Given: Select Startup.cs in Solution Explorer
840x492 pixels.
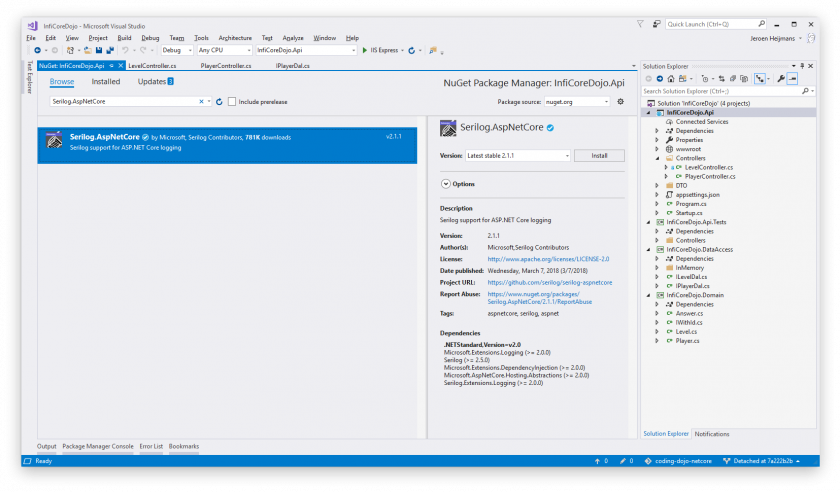Looking at the screenshot, I should [688, 213].
